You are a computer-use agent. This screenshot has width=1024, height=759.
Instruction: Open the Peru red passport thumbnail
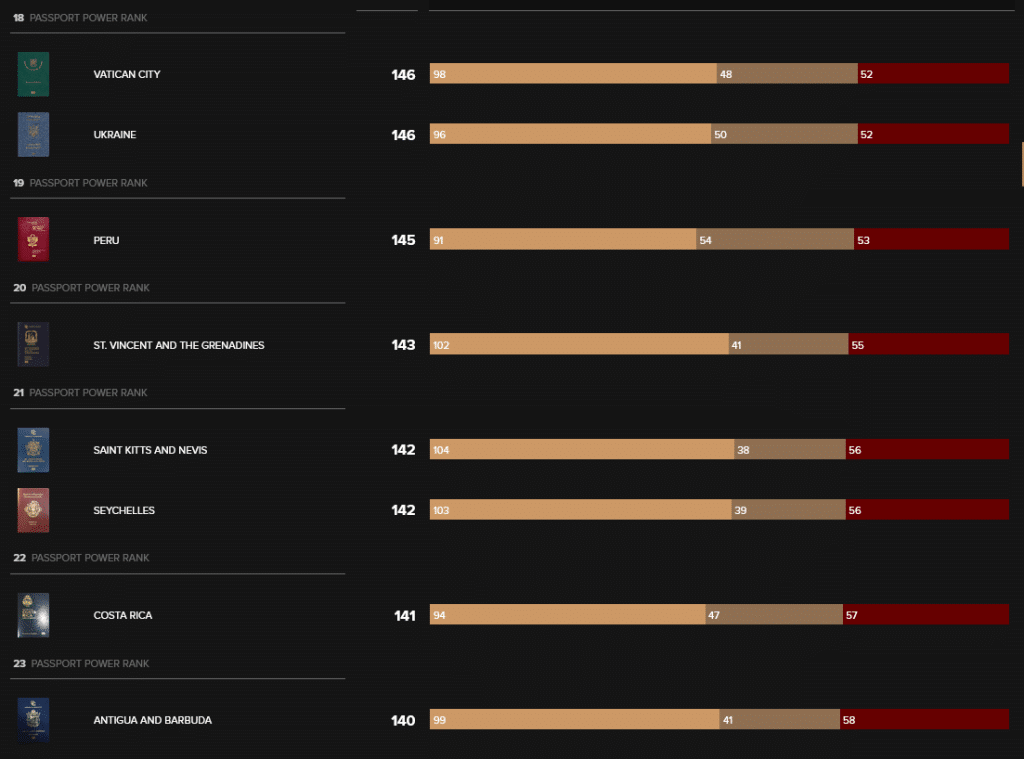(x=33, y=239)
